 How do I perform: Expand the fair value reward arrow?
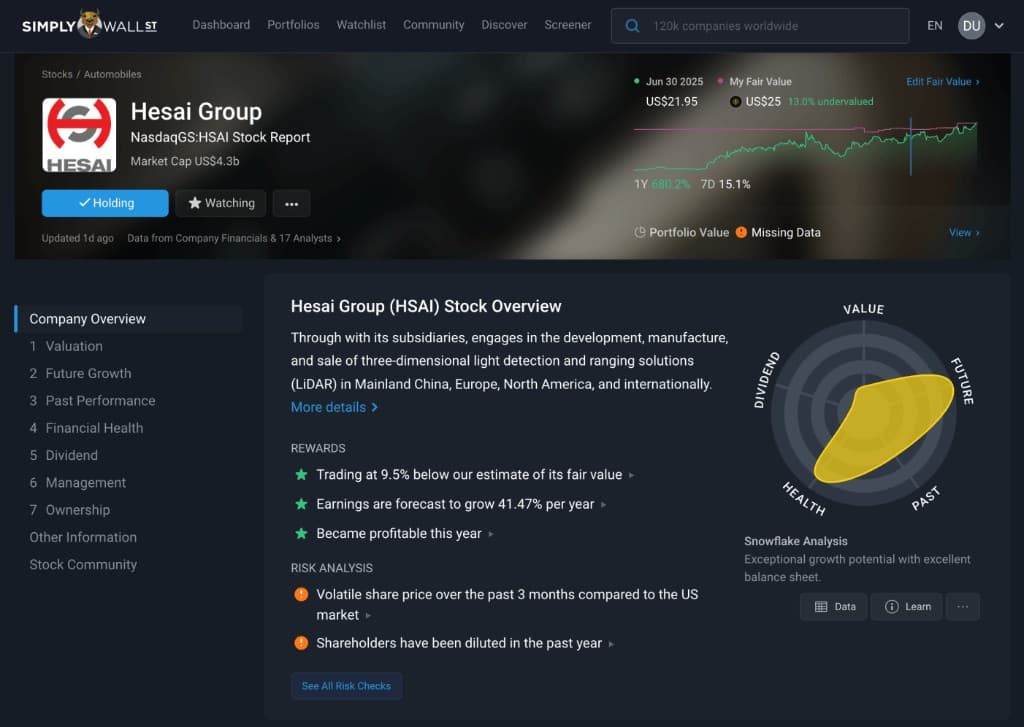(632, 476)
